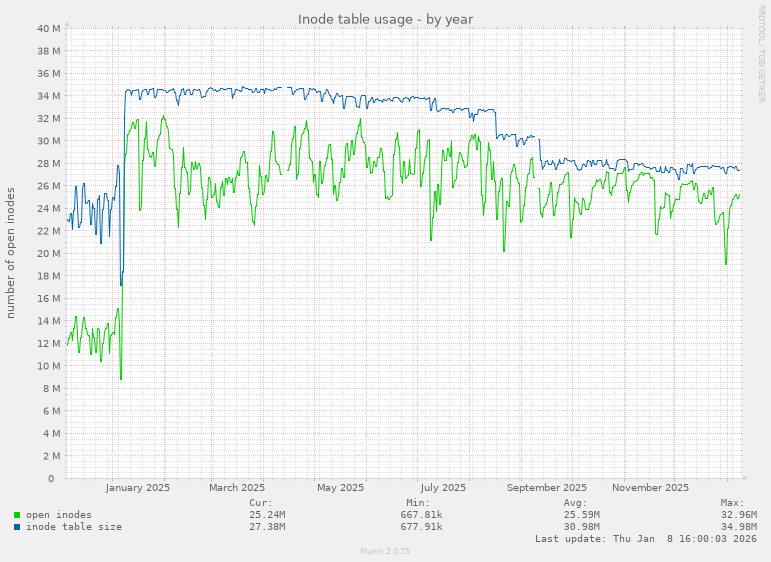This screenshot has width=771, height=562.
Task: Click the 'Last update' timestamp line
Action: click(646, 538)
